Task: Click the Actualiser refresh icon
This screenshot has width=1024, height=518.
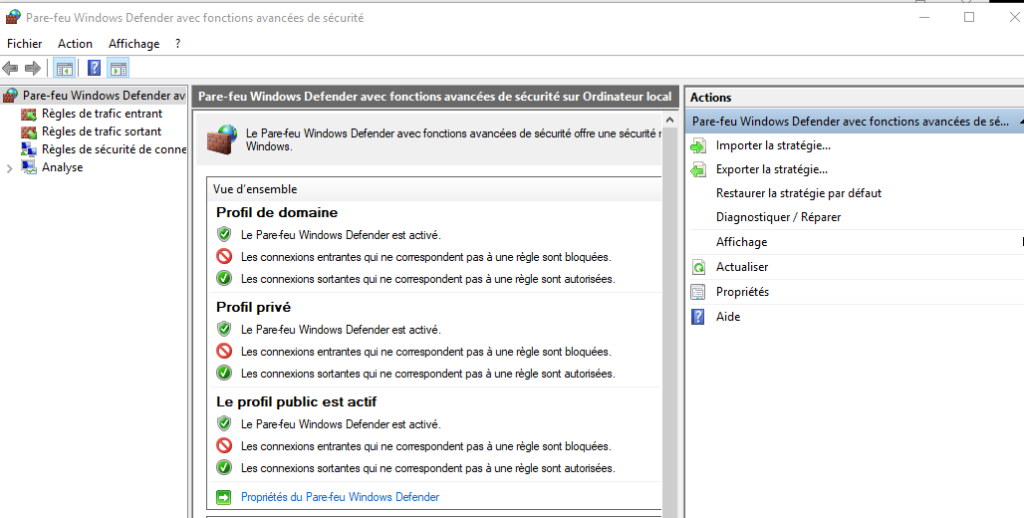Action: tap(698, 267)
